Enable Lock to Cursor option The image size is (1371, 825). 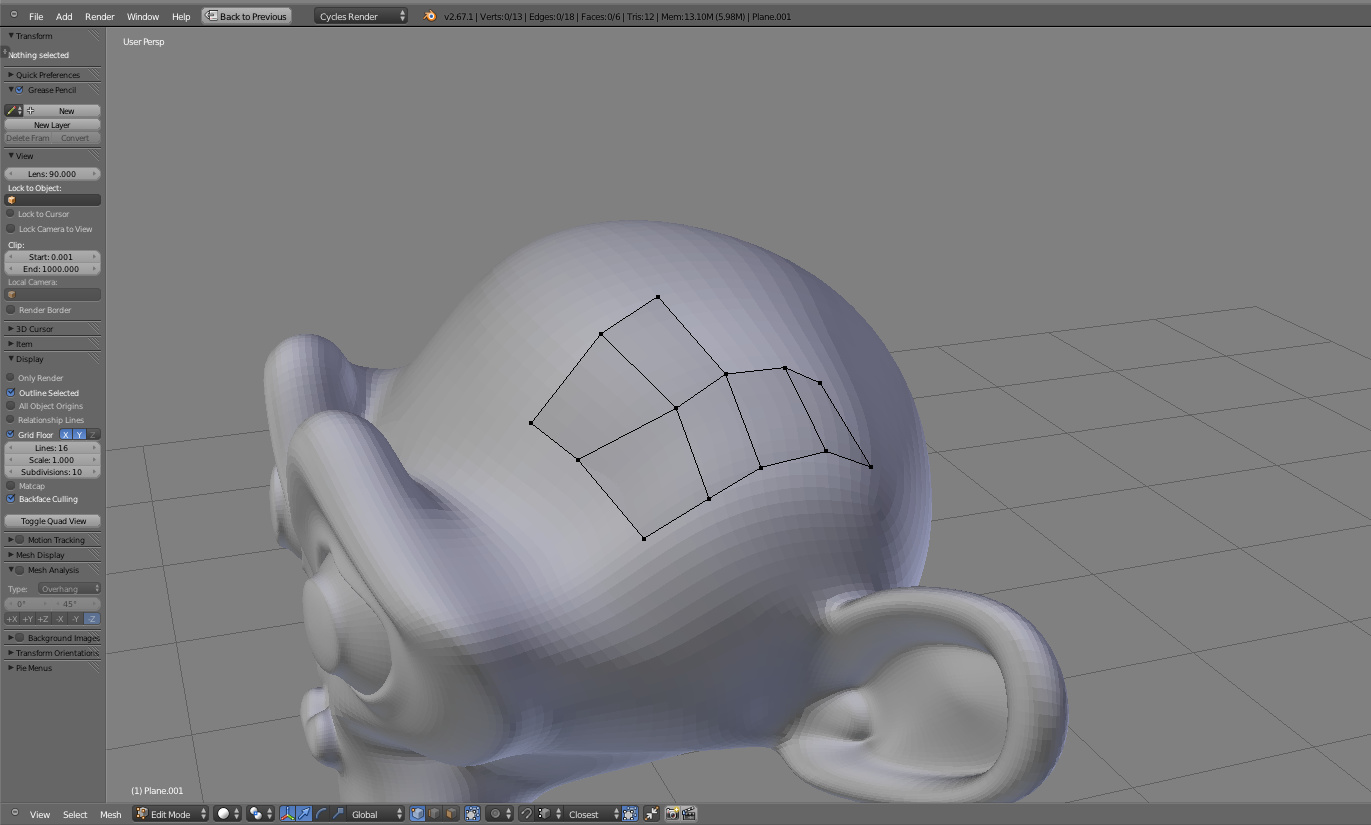[x=11, y=214]
